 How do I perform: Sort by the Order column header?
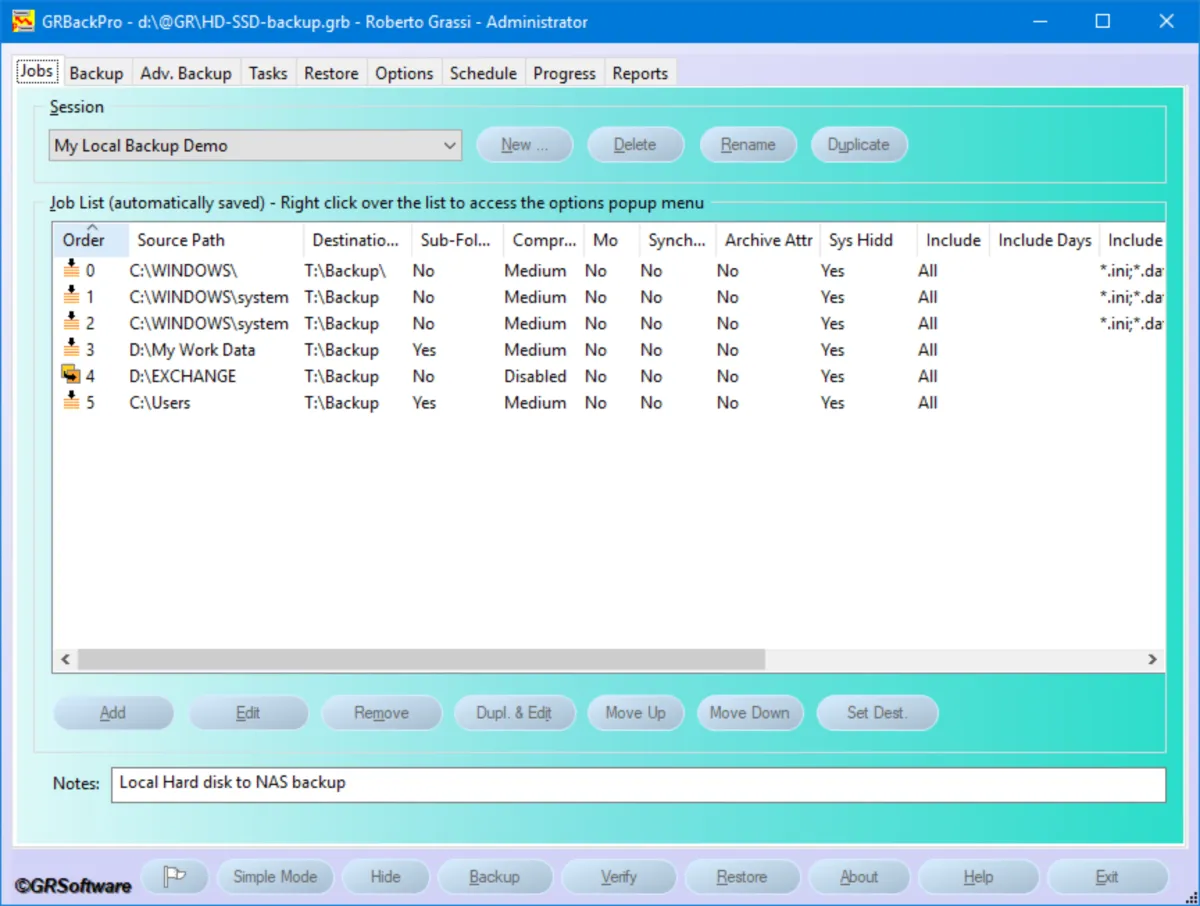click(91, 240)
